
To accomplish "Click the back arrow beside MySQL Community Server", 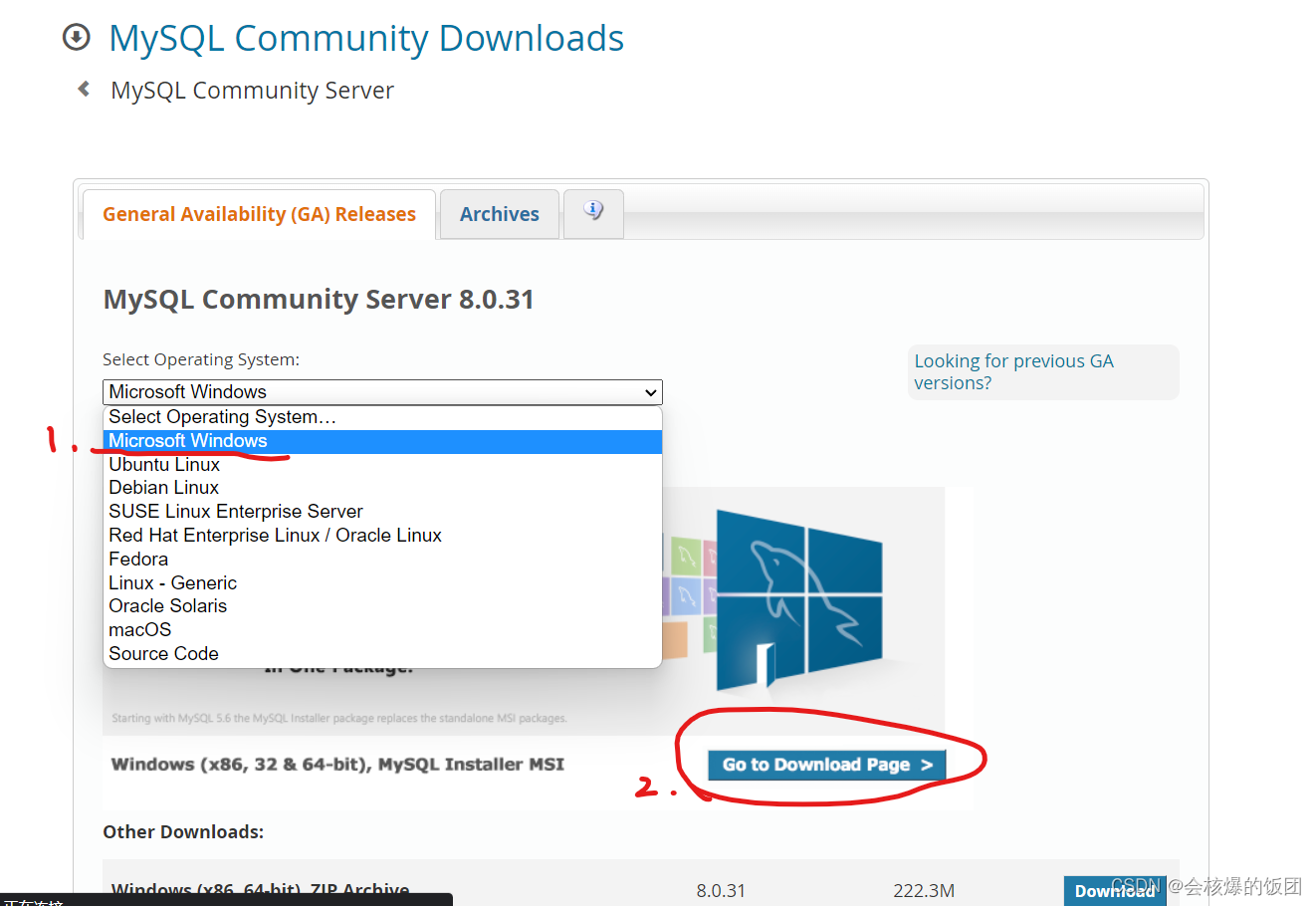I will pyautogui.click(x=85, y=89).
